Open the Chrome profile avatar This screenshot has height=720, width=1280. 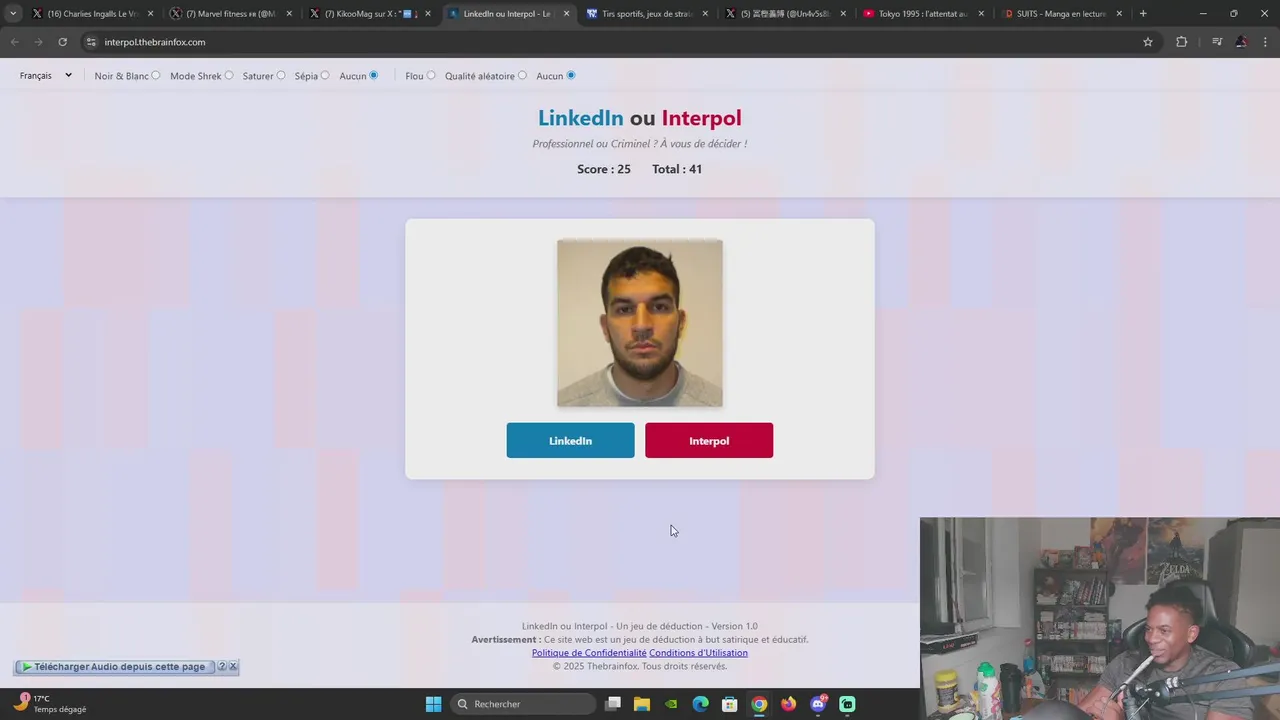[x=1241, y=42]
